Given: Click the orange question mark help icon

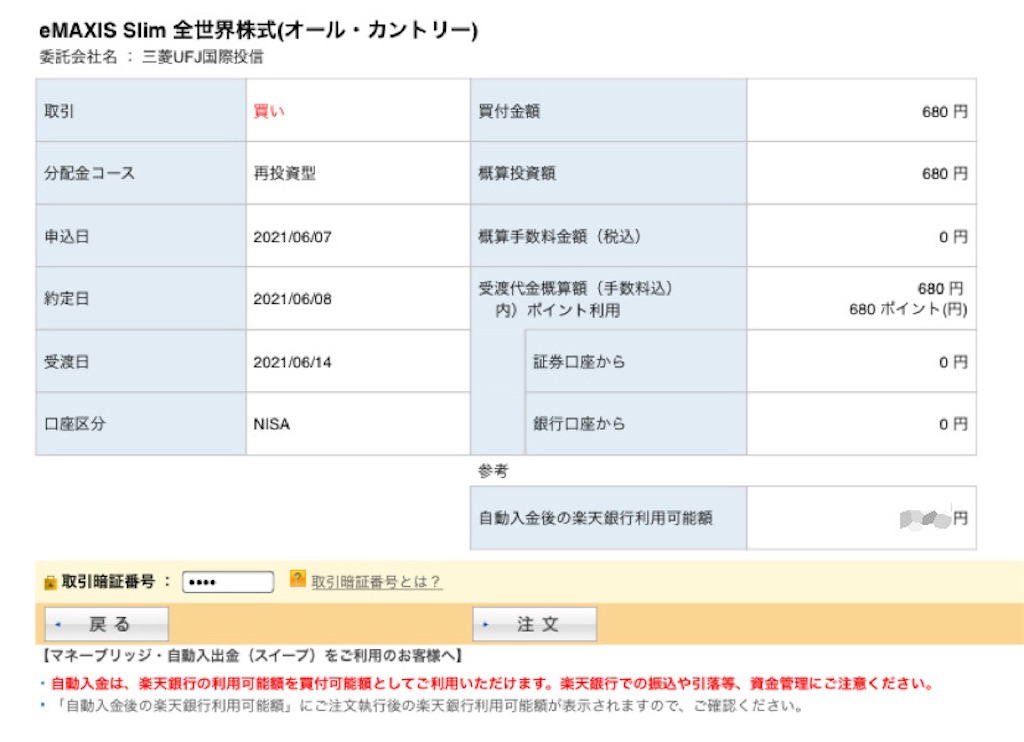Looking at the screenshot, I should point(298,579).
